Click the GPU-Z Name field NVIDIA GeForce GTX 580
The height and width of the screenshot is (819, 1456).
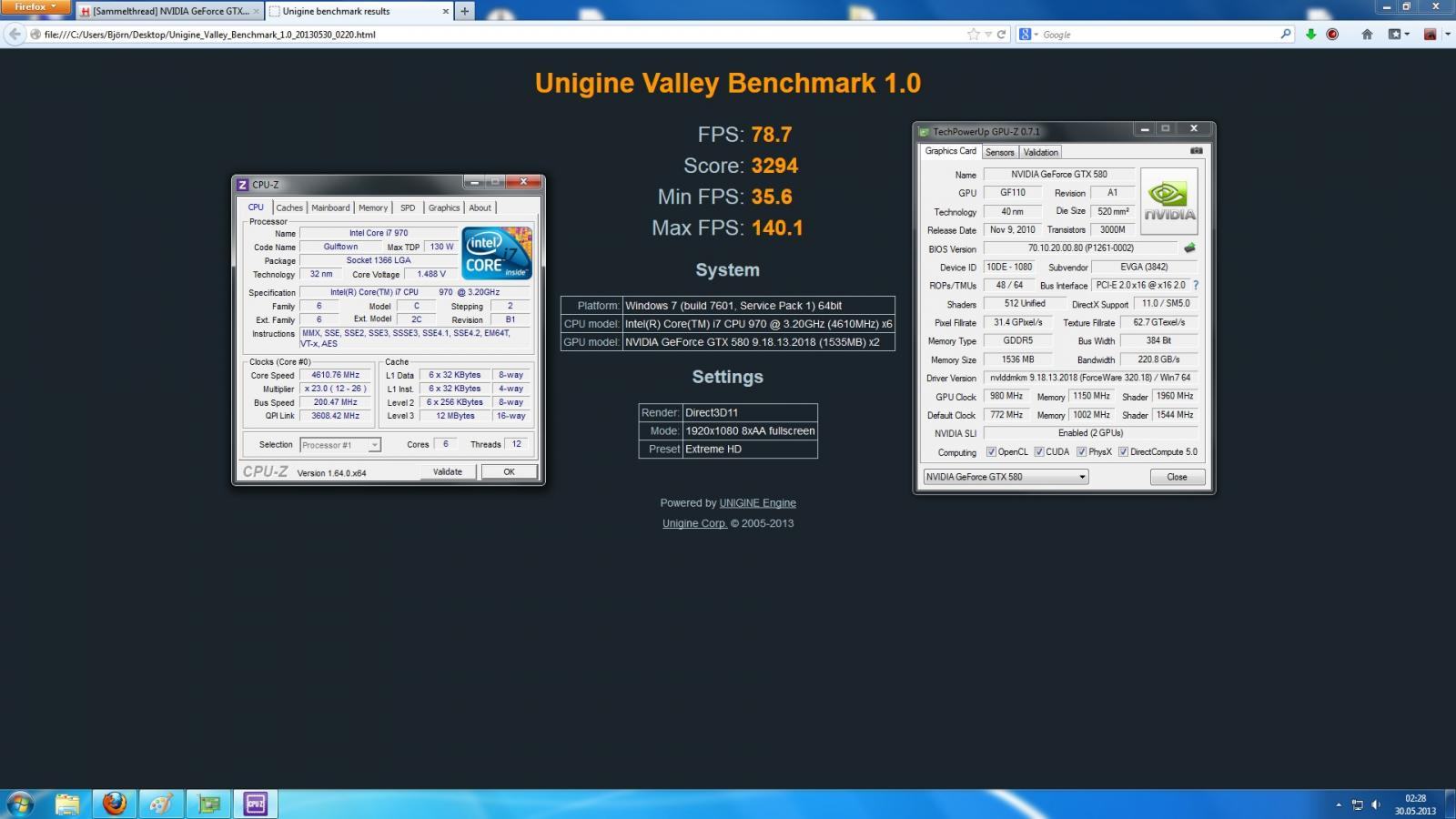(1059, 174)
